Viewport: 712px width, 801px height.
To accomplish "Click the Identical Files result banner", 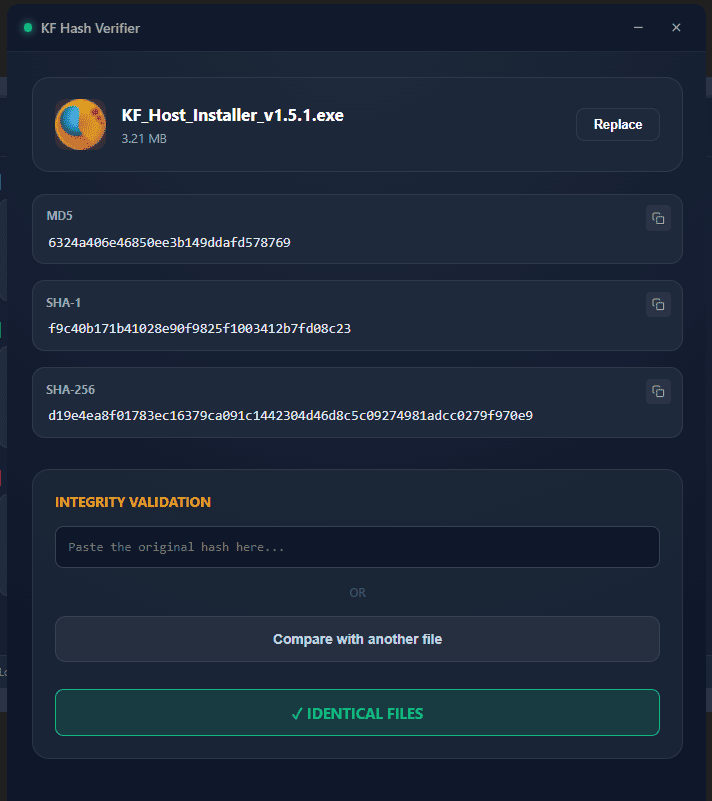I will coord(357,713).
